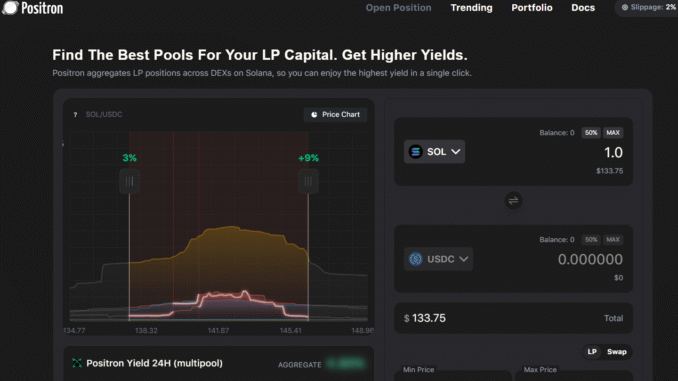Click the Positron wordmark
The height and width of the screenshot is (381, 678).
coord(42,8)
